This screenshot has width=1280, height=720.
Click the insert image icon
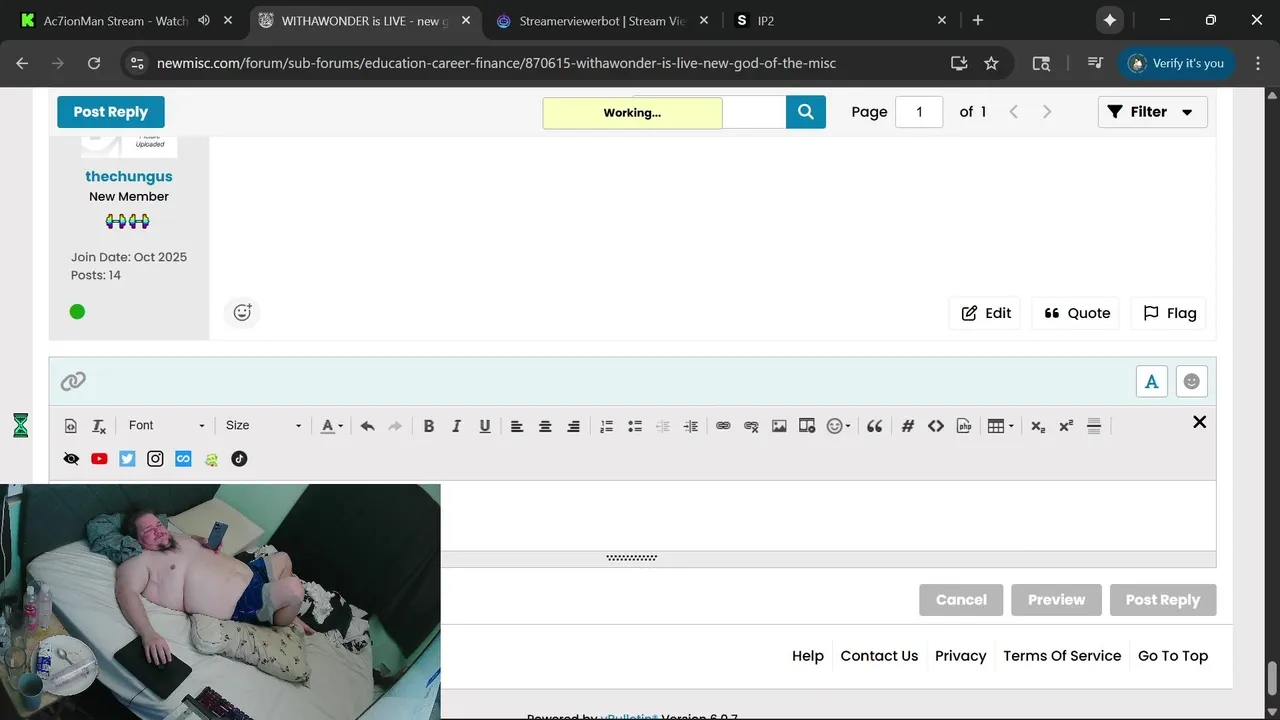coord(779,426)
